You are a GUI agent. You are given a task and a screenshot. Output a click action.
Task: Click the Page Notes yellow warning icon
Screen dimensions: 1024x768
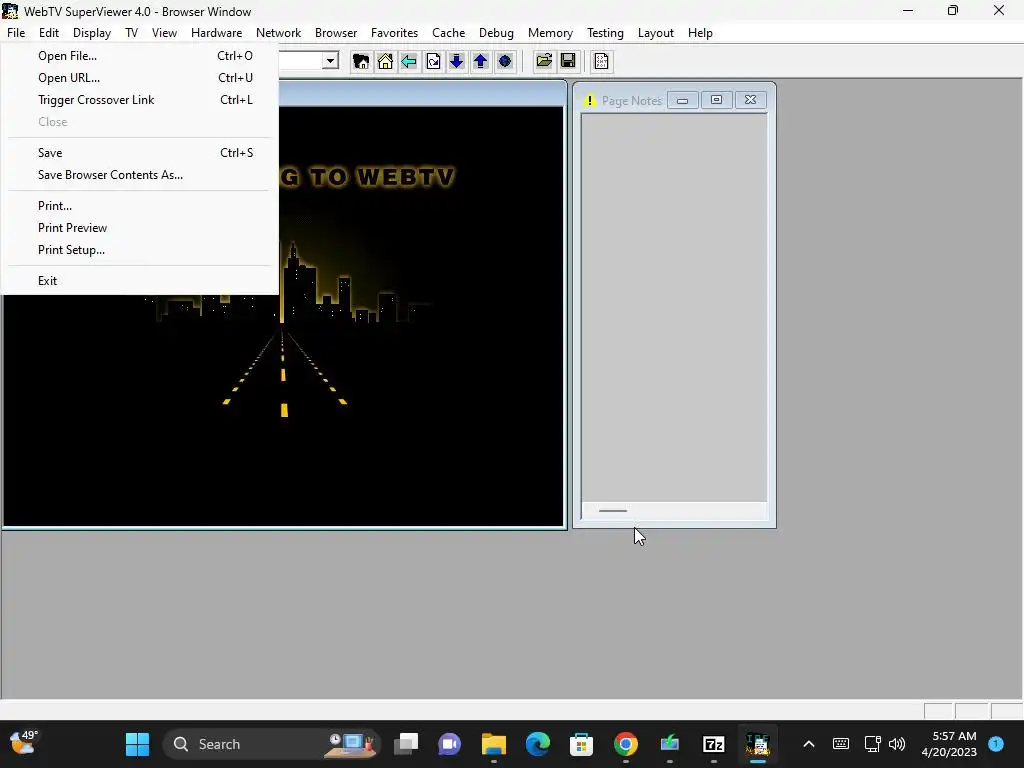(x=590, y=101)
